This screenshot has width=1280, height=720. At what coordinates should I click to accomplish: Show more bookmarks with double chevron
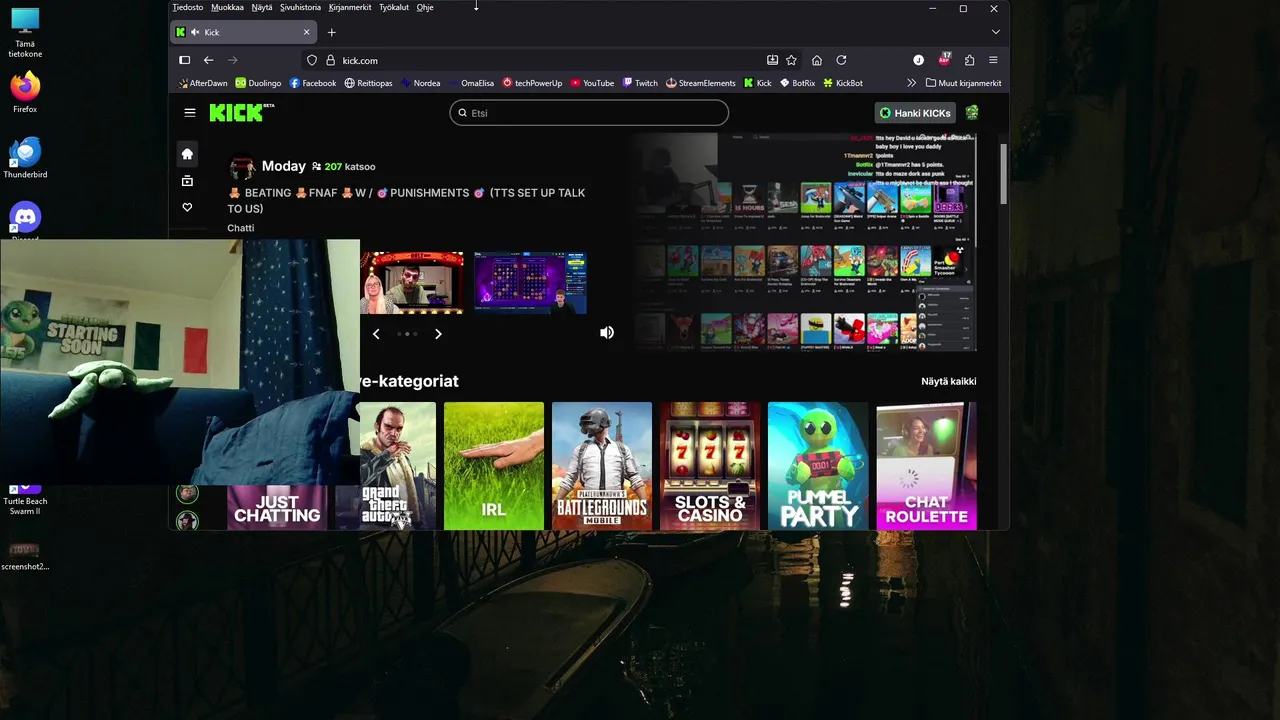click(911, 83)
